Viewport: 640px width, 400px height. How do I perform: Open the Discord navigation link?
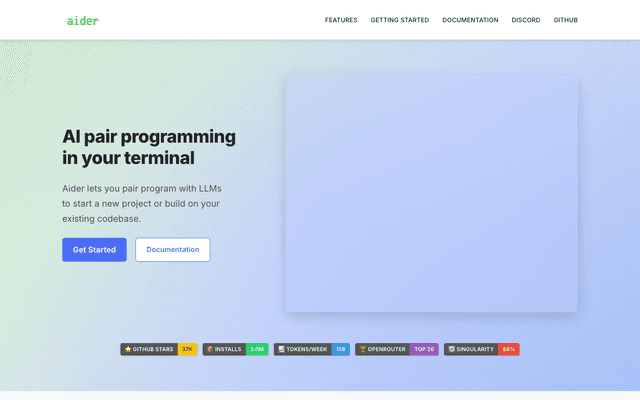coord(526,20)
